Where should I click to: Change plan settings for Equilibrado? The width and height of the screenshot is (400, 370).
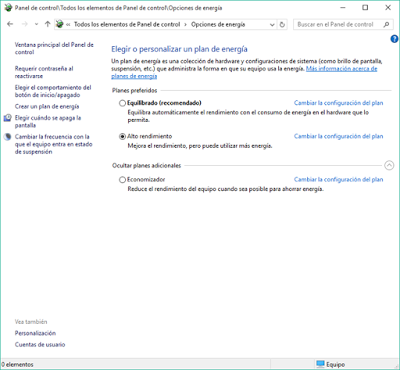[338, 103]
